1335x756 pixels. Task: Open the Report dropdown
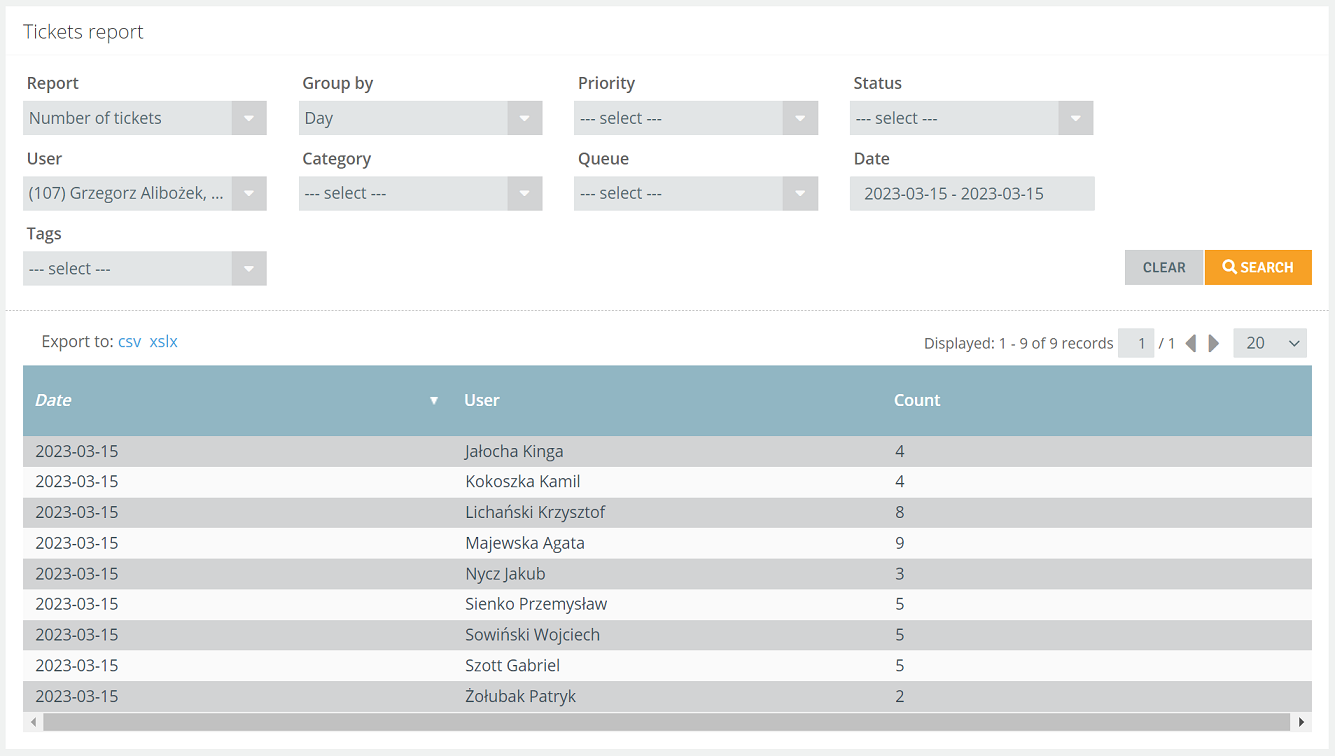[x=145, y=118]
